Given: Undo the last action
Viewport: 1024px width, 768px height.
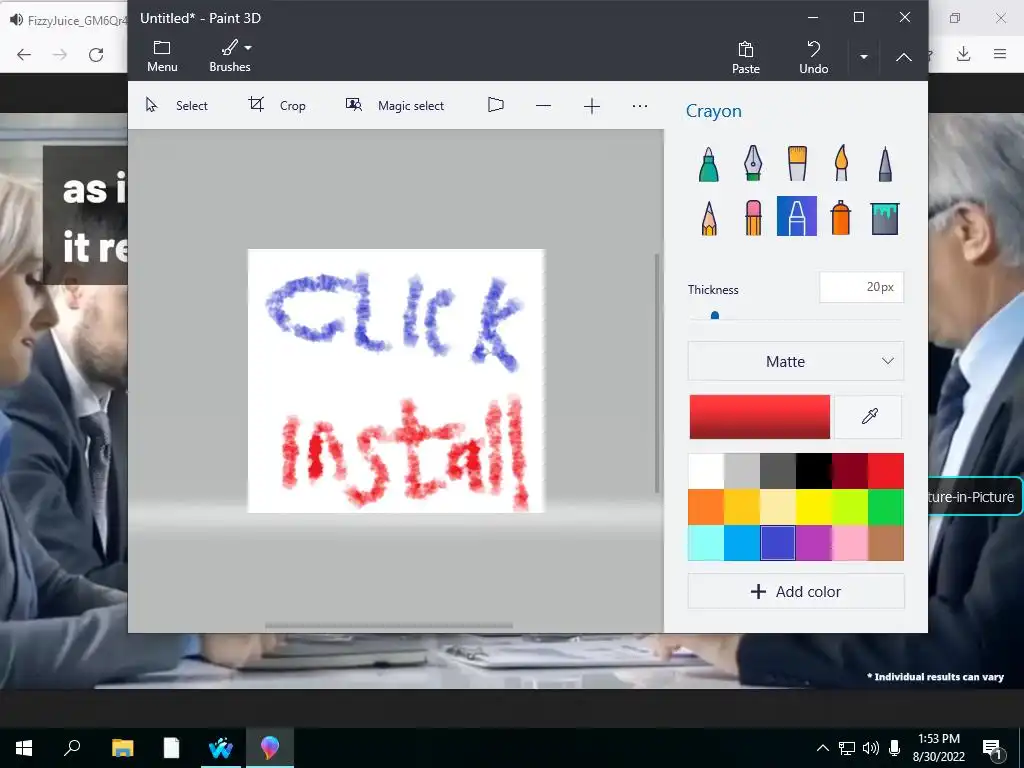Looking at the screenshot, I should pos(814,57).
